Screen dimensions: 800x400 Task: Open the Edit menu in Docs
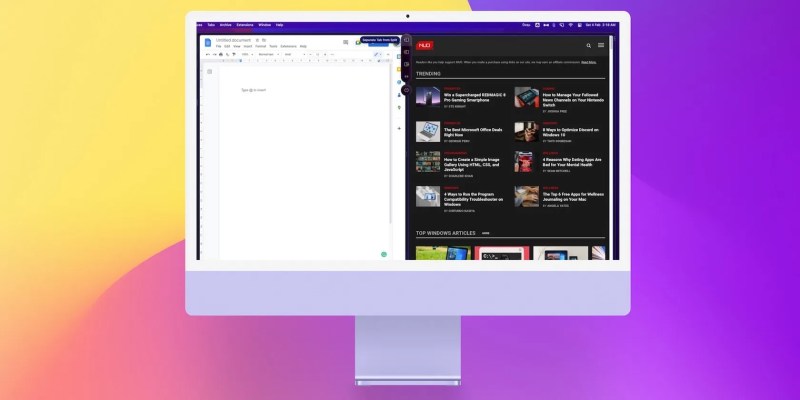tap(227, 46)
